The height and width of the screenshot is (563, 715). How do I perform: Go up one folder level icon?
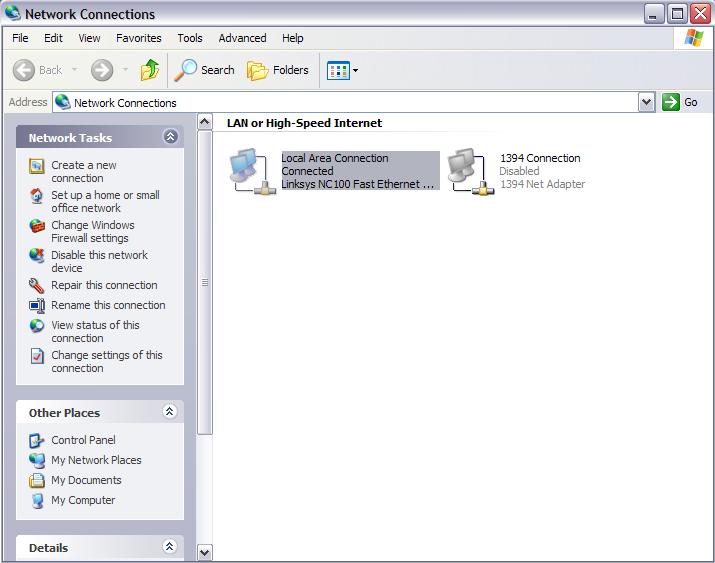[x=150, y=70]
